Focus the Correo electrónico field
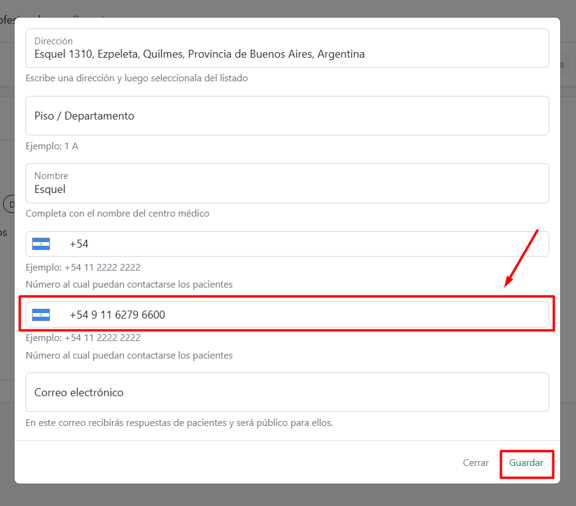This screenshot has height=506, width=576. pos(287,392)
